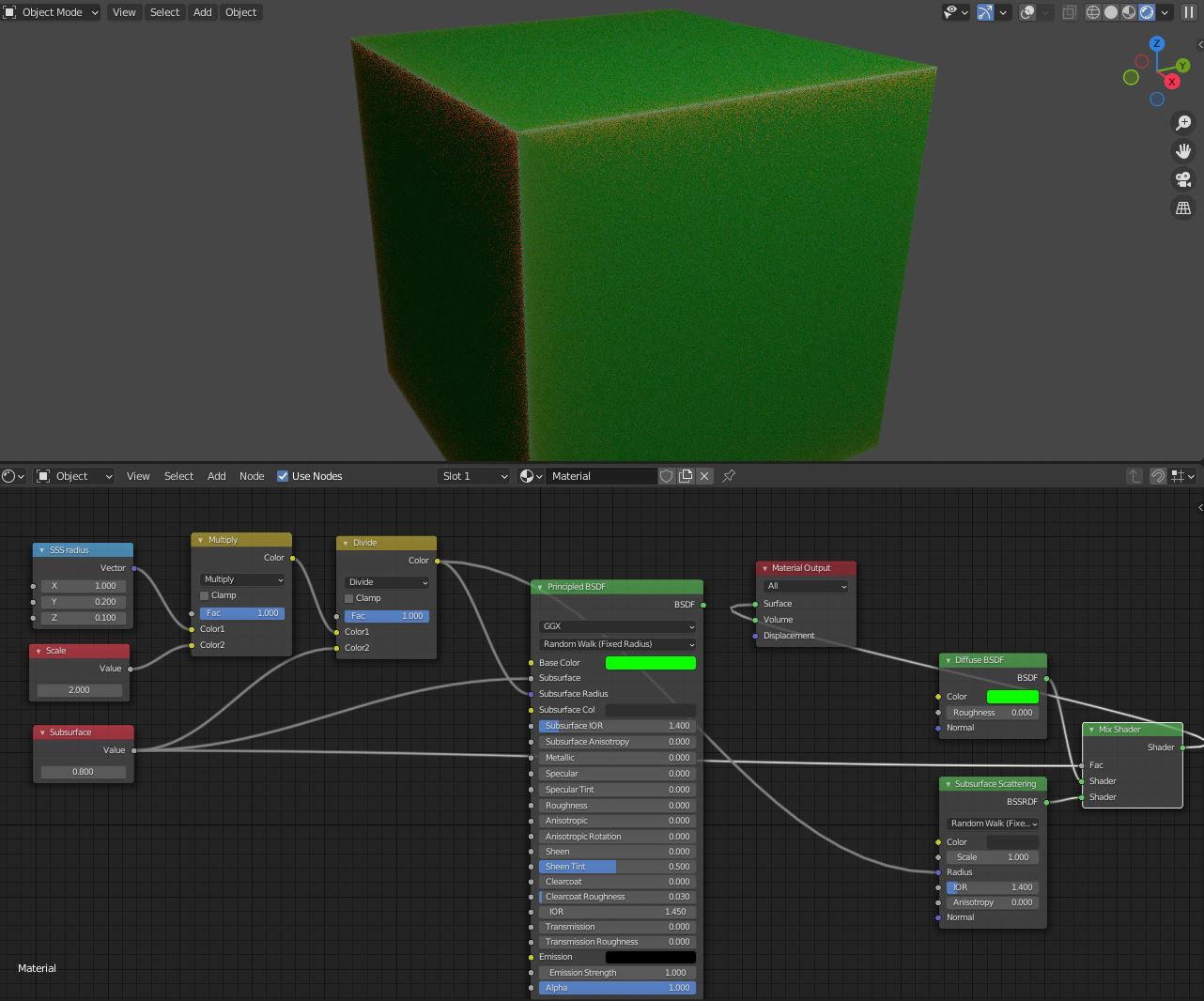This screenshot has width=1204, height=1001.
Task: Pause the viewport render preview
Action: click(1188, 12)
